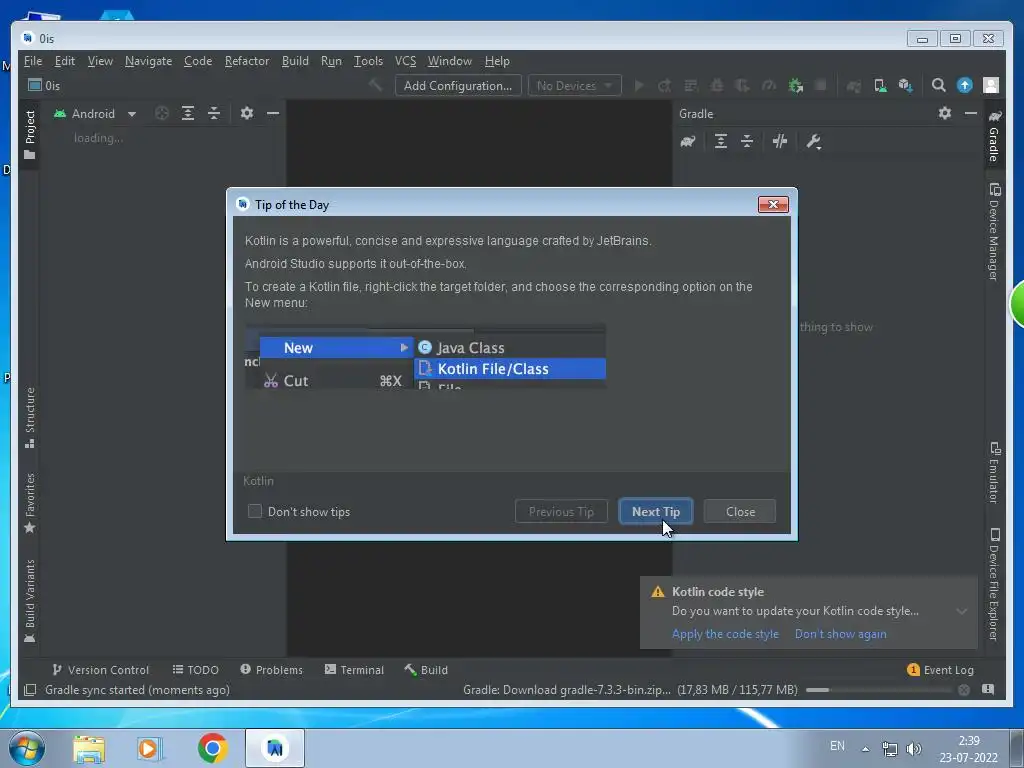
Task: Click the Next Tip button
Action: pyautogui.click(x=656, y=511)
